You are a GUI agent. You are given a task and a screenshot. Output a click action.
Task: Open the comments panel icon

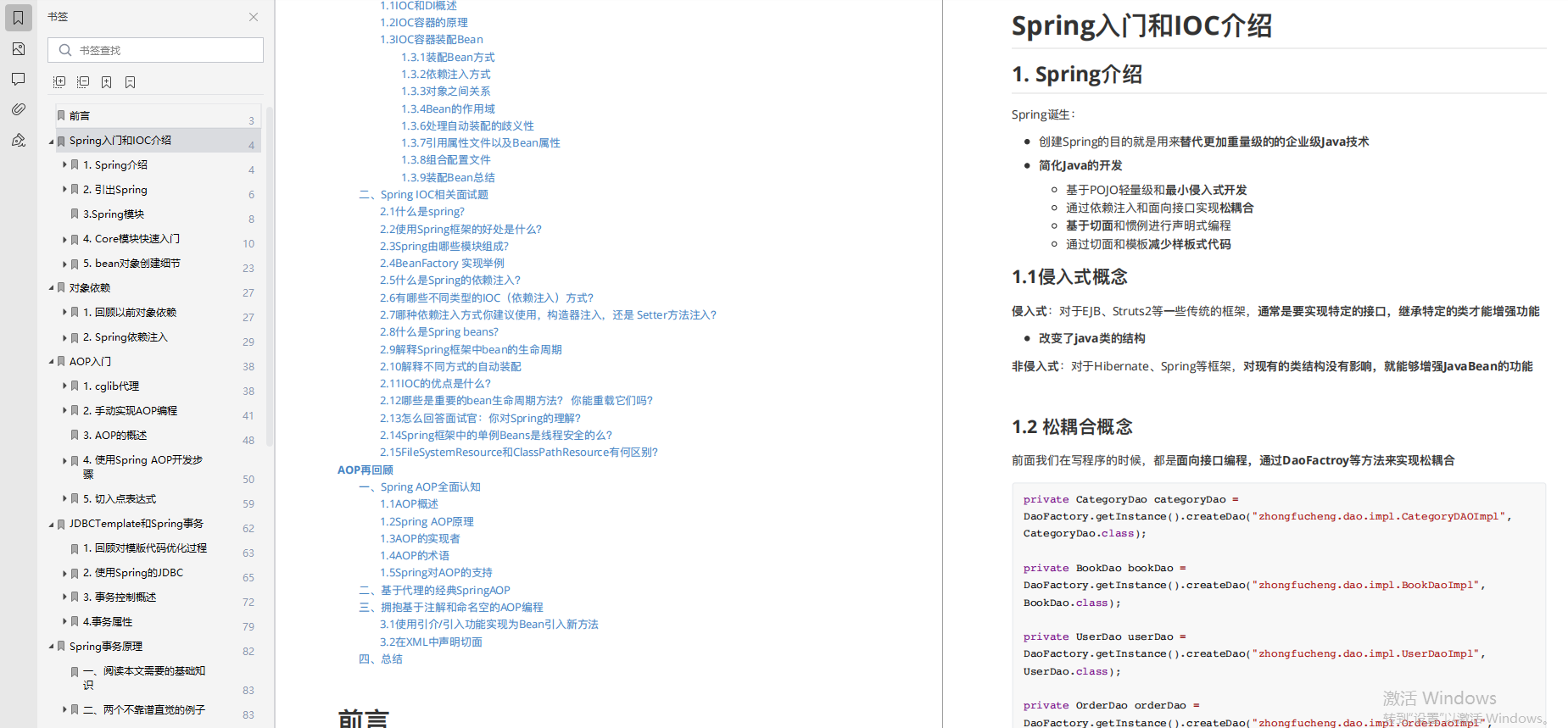(x=18, y=79)
